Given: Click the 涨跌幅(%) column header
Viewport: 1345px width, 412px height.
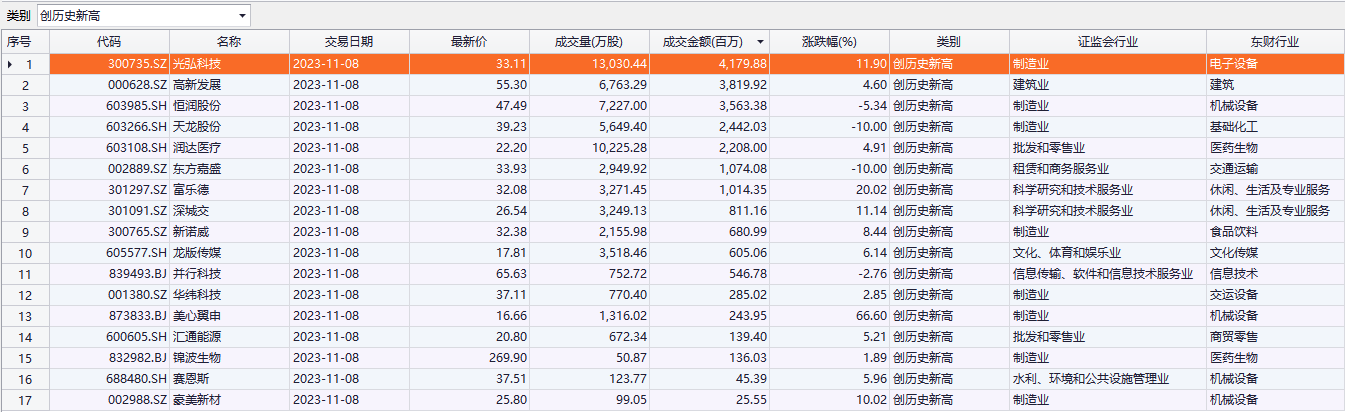Looking at the screenshot, I should [829, 42].
